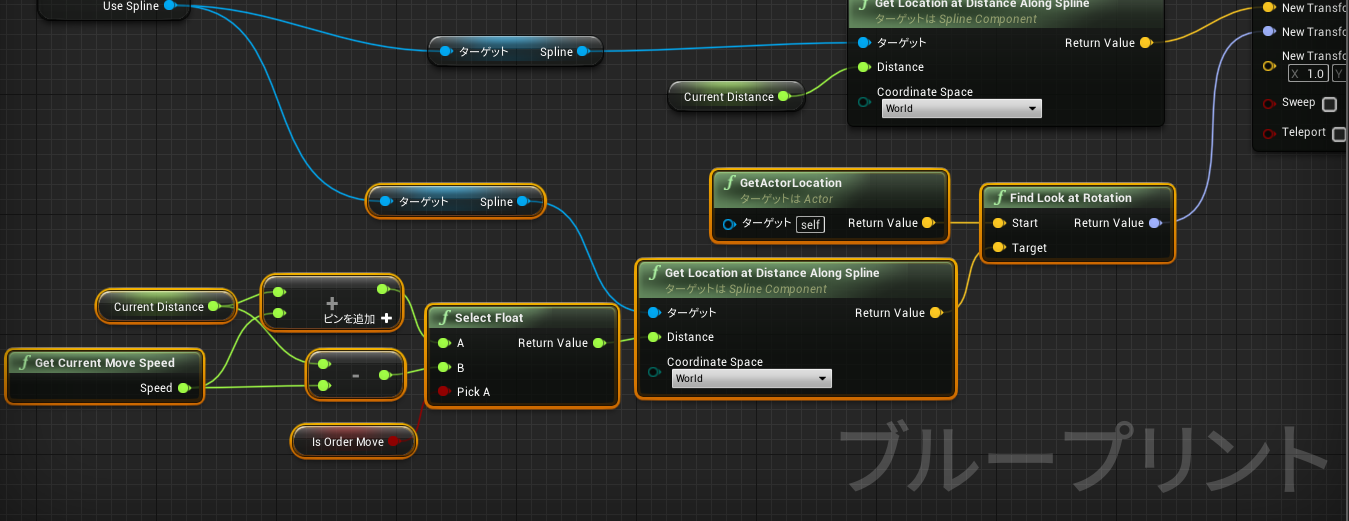Click the Teleport input pin
The width and height of the screenshot is (1349, 521).
pos(1269,133)
